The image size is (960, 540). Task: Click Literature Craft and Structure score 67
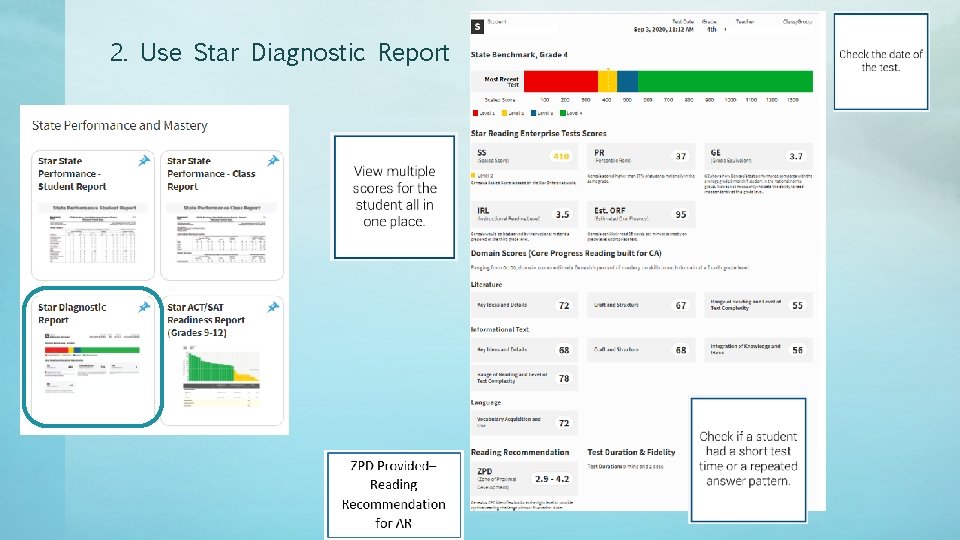coord(681,306)
